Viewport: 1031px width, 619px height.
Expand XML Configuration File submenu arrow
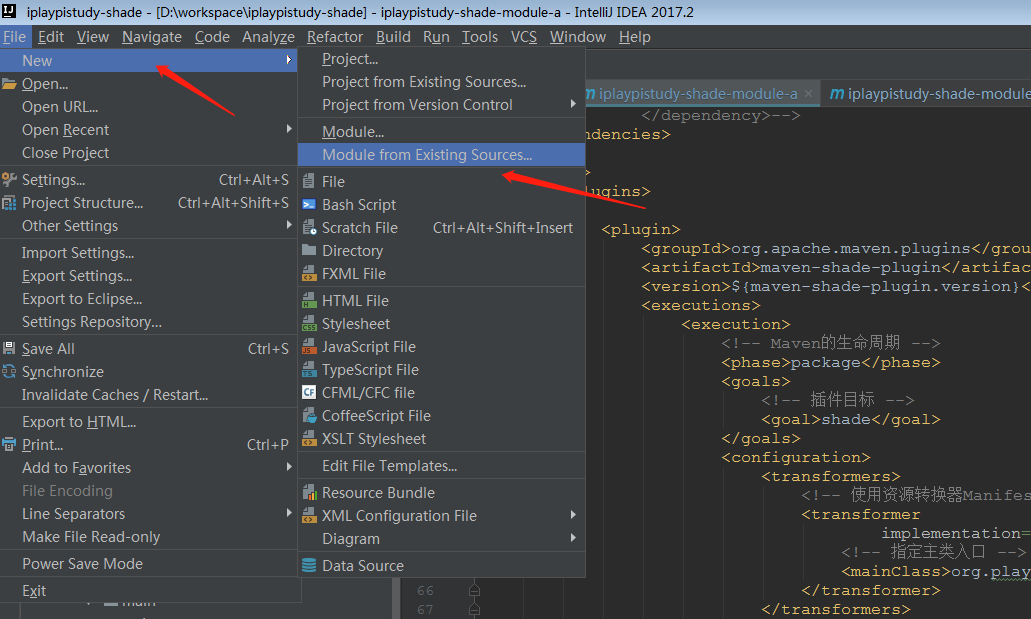click(573, 515)
